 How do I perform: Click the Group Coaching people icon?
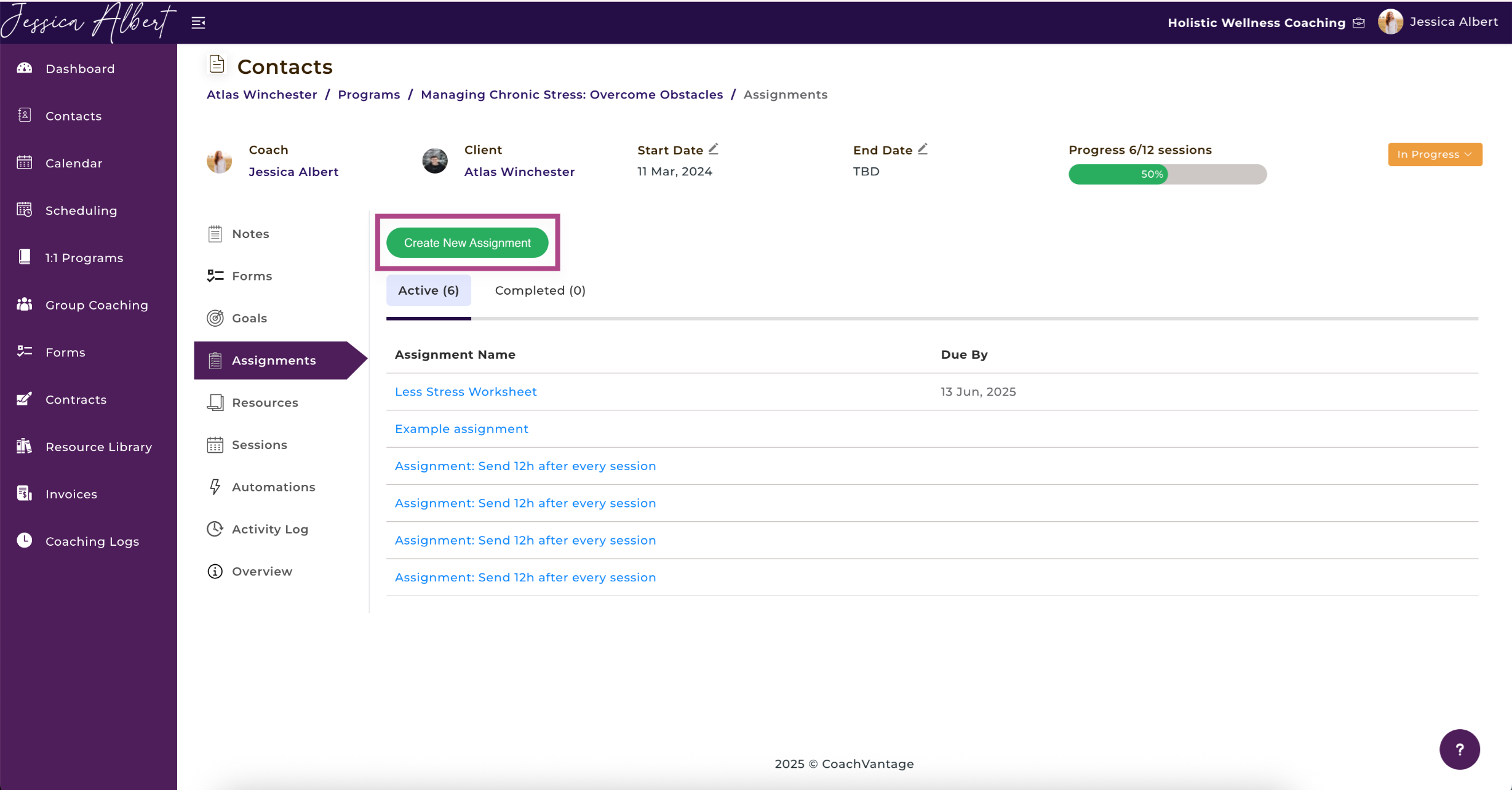[x=25, y=305]
